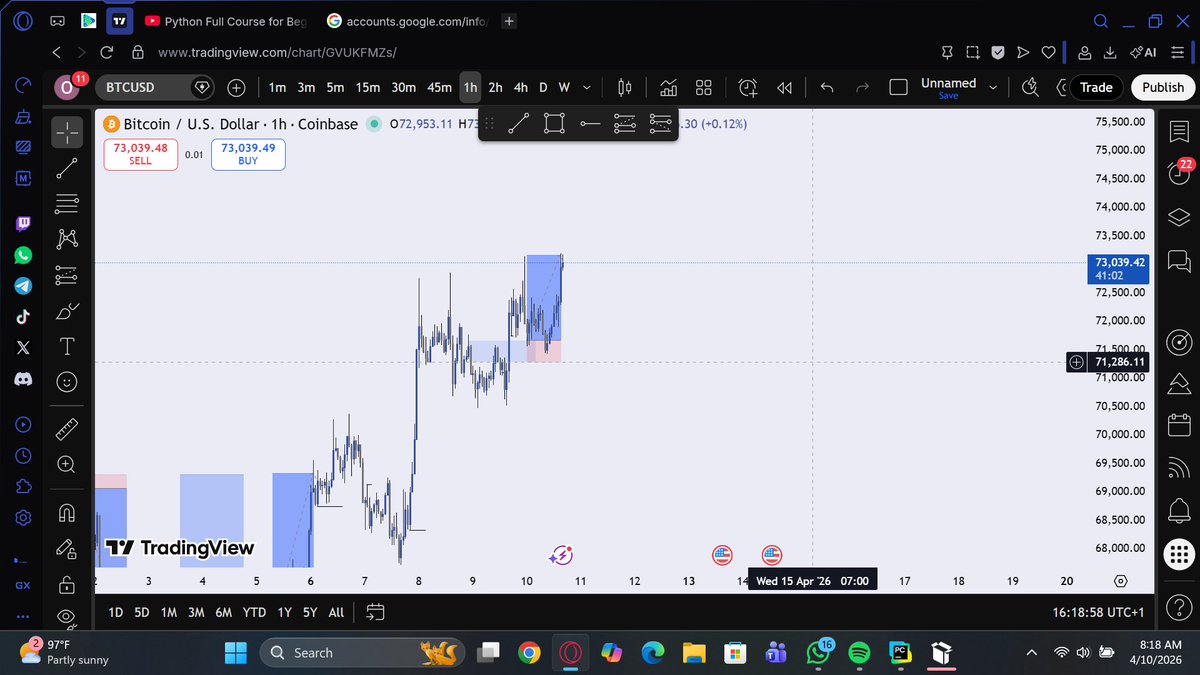Image resolution: width=1200 pixels, height=675 pixels.
Task: Show All data range
Action: [336, 612]
